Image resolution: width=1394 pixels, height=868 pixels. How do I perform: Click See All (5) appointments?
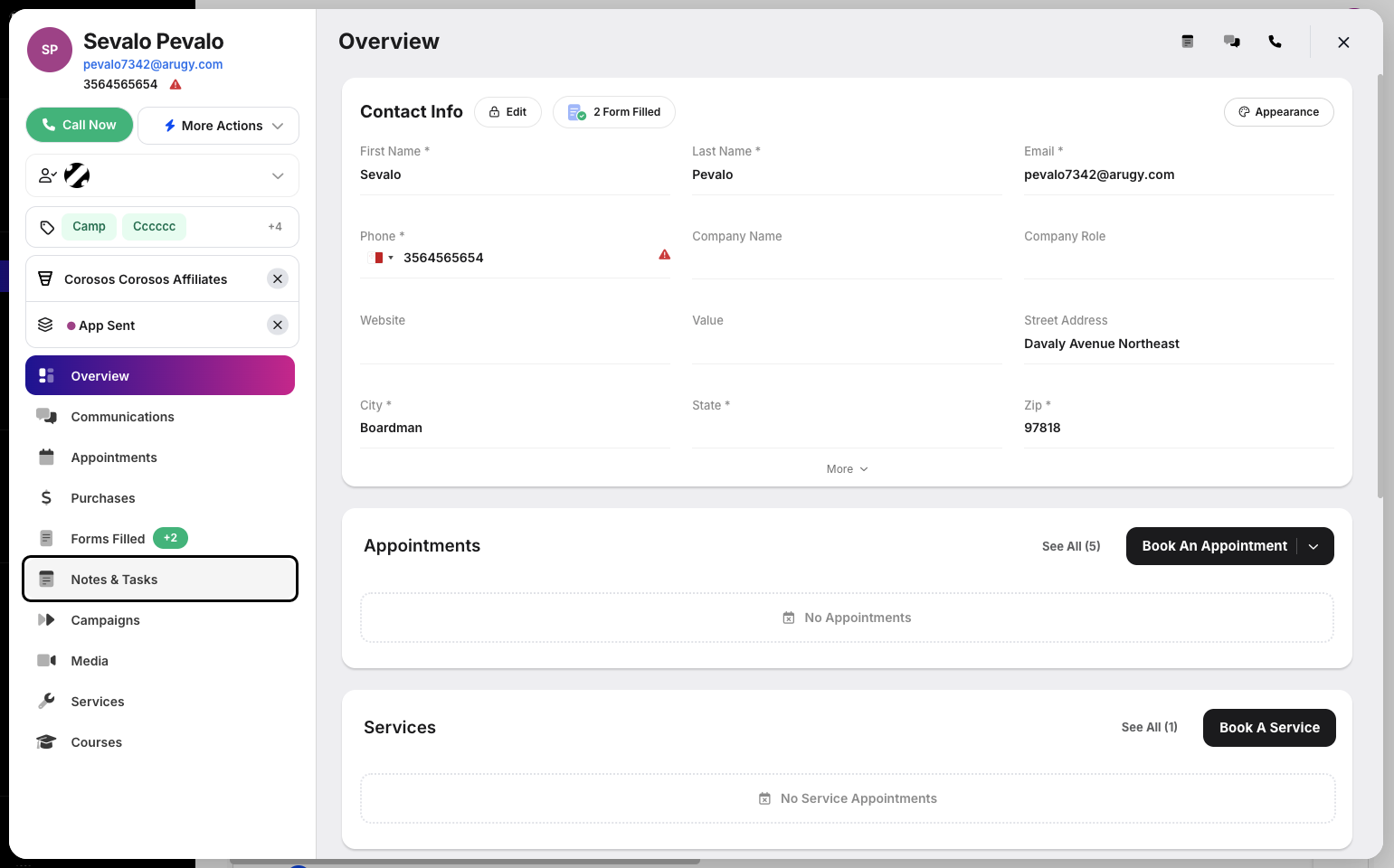pyautogui.click(x=1071, y=546)
